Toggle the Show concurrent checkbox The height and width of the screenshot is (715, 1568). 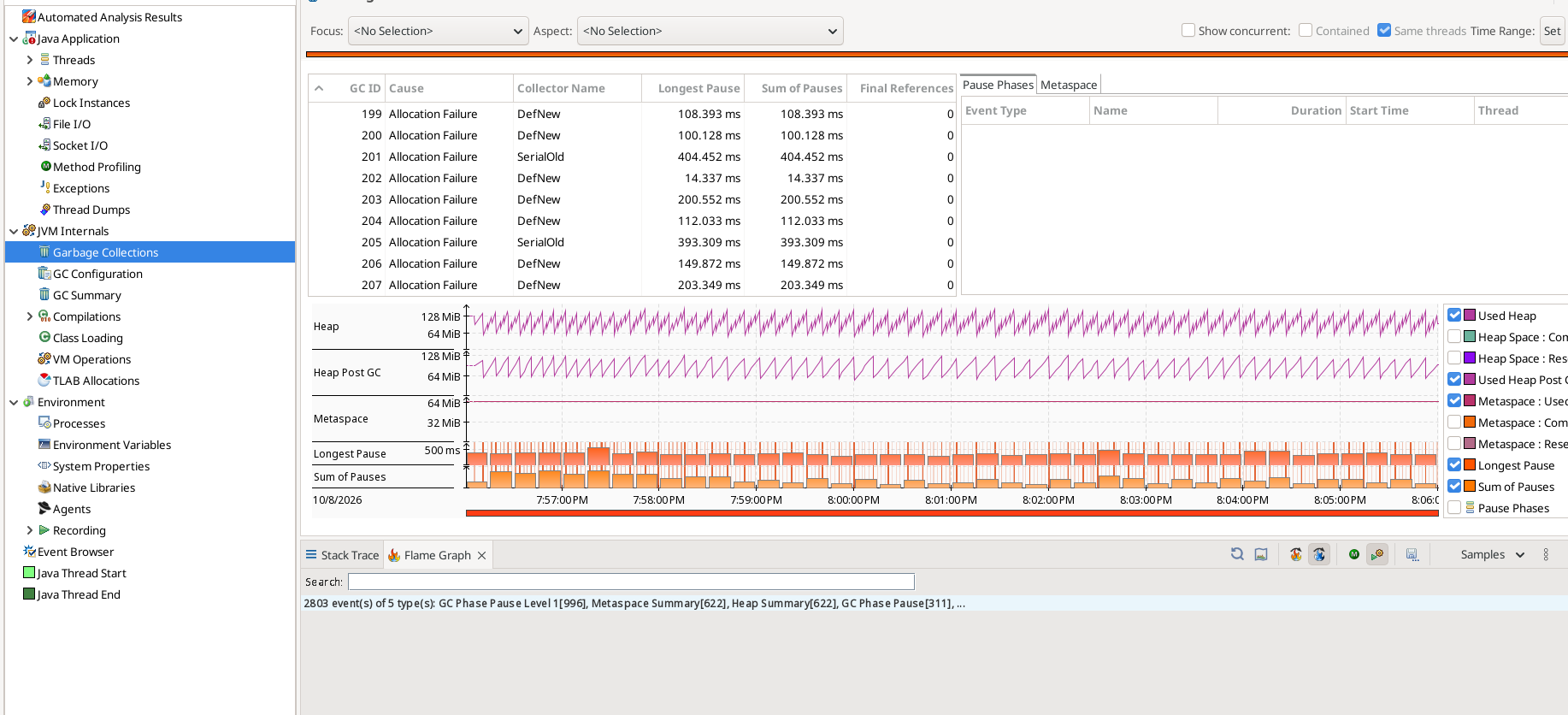(1188, 30)
